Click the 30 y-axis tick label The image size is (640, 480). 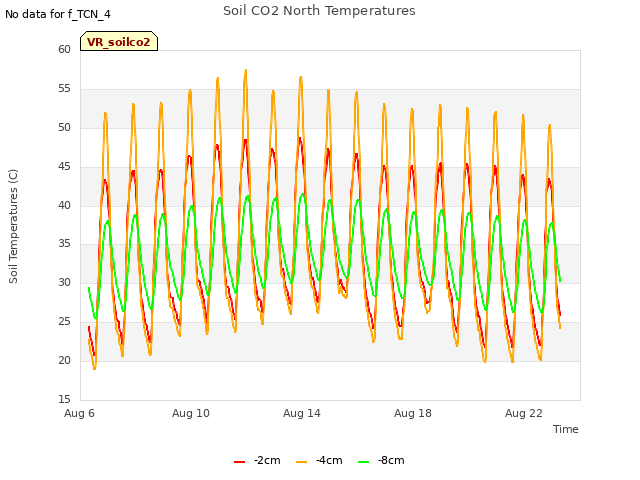pyautogui.click(x=64, y=282)
